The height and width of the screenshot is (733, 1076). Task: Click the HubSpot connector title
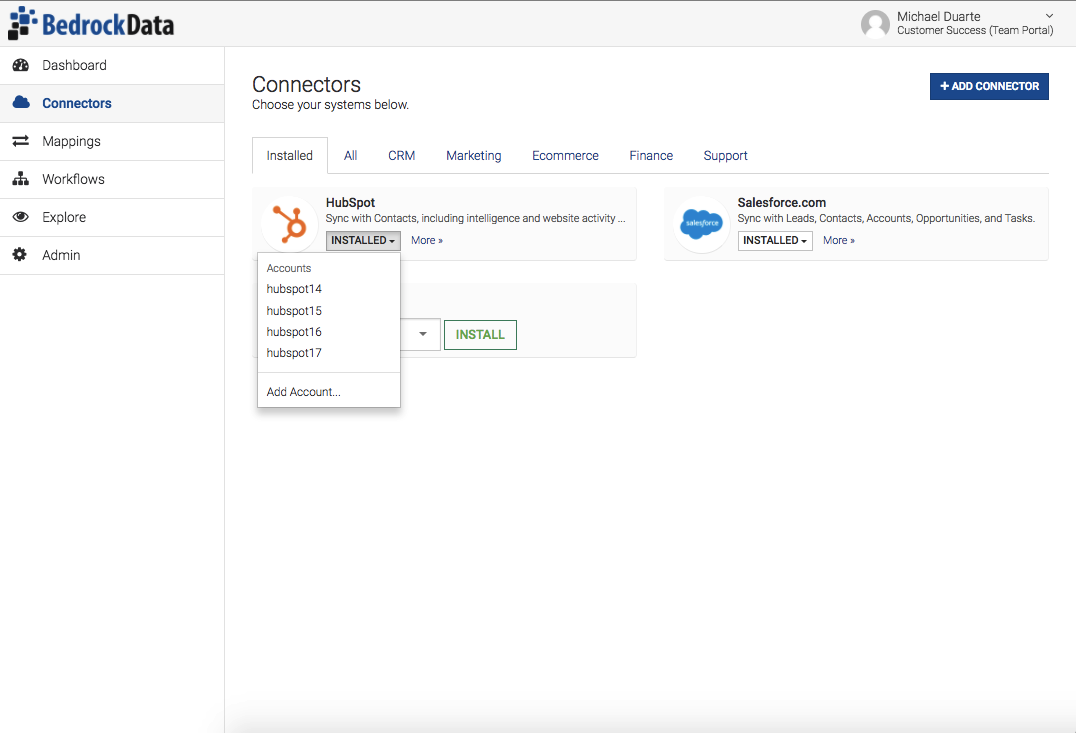(x=350, y=202)
